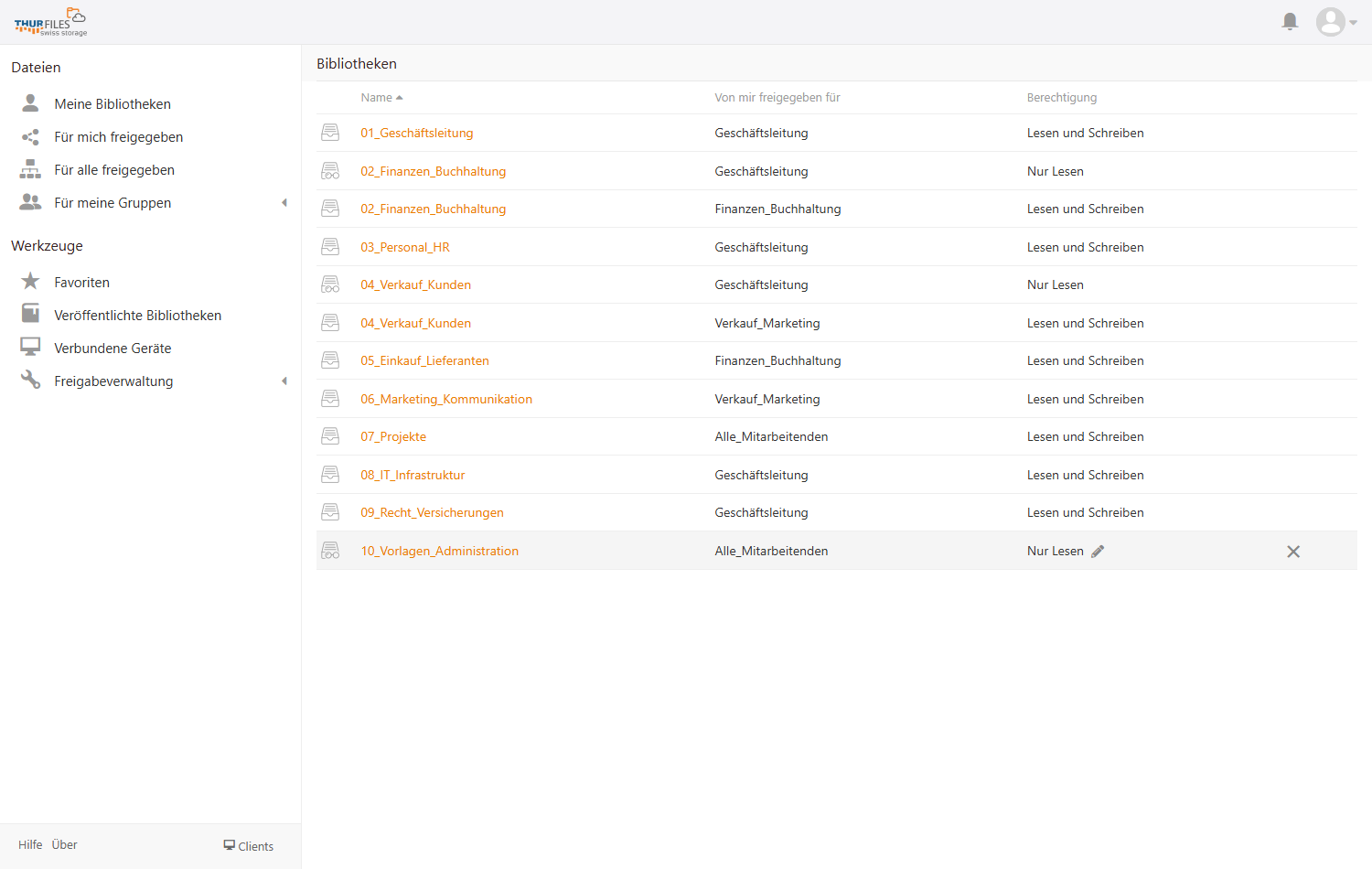1372x869 pixels.
Task: Click the monitor icon beside Verbundene Geräte
Action: 30,347
